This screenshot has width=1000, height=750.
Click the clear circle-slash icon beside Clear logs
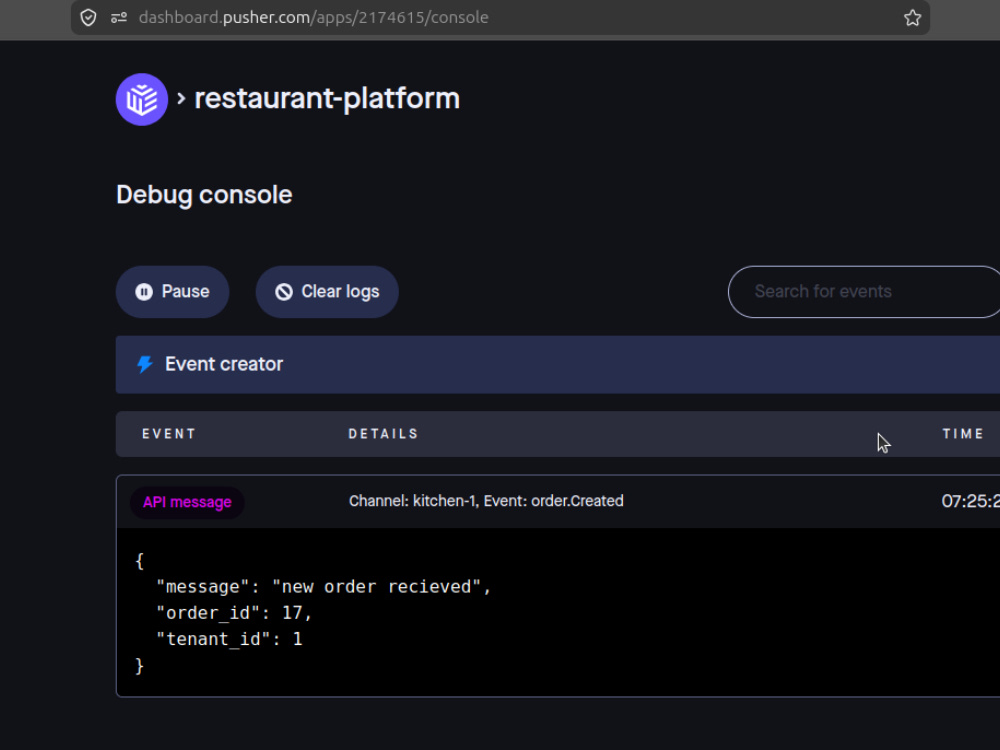284,292
